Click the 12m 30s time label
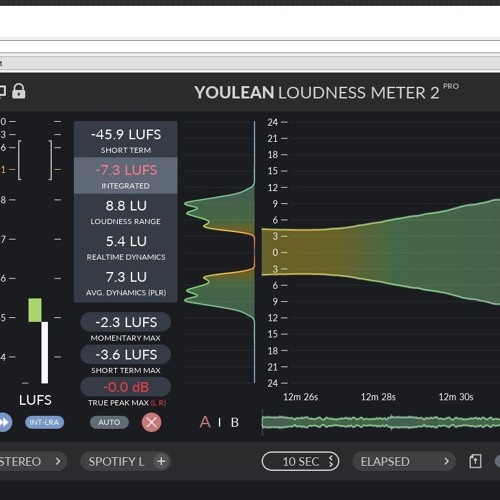The height and width of the screenshot is (500, 500). (x=456, y=397)
